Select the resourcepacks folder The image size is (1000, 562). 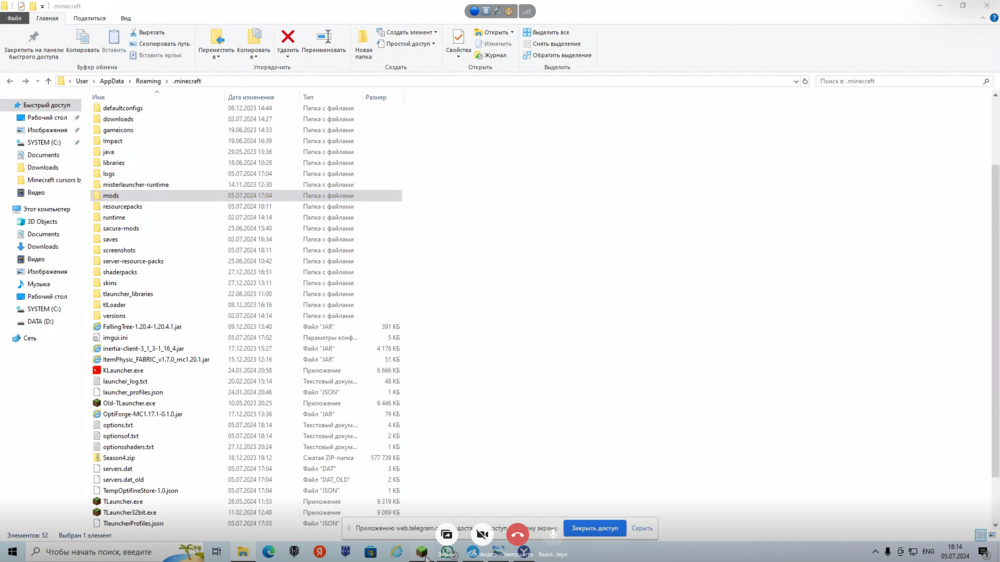[122, 207]
